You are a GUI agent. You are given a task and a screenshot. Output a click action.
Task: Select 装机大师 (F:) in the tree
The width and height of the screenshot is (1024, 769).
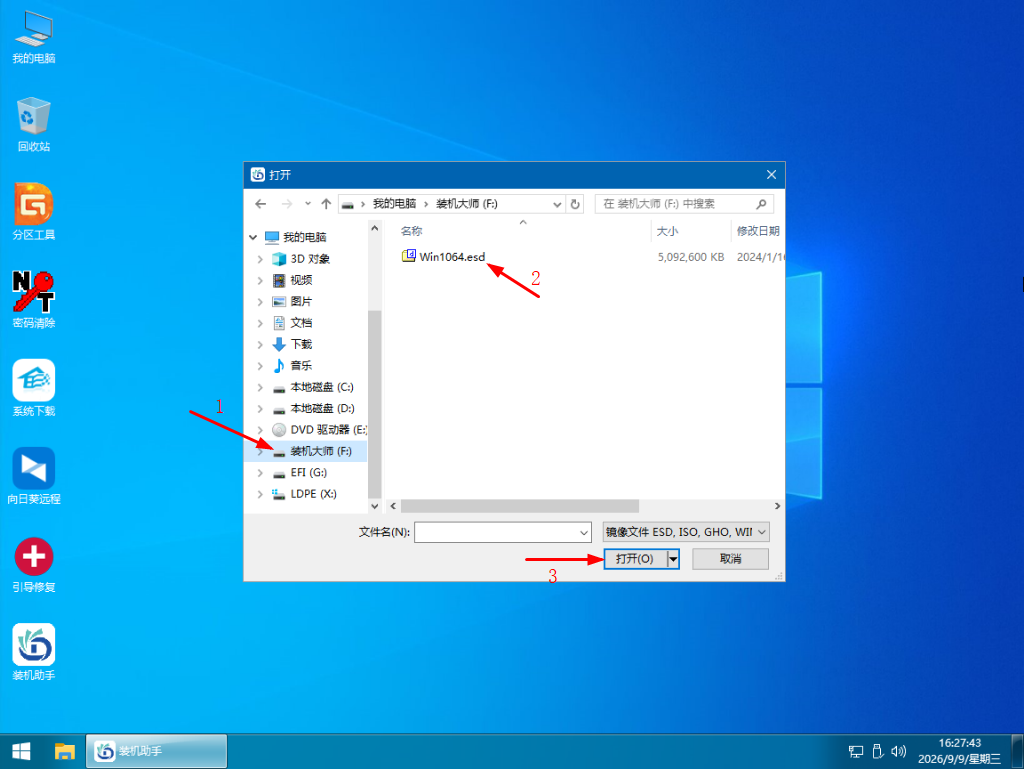coord(320,451)
